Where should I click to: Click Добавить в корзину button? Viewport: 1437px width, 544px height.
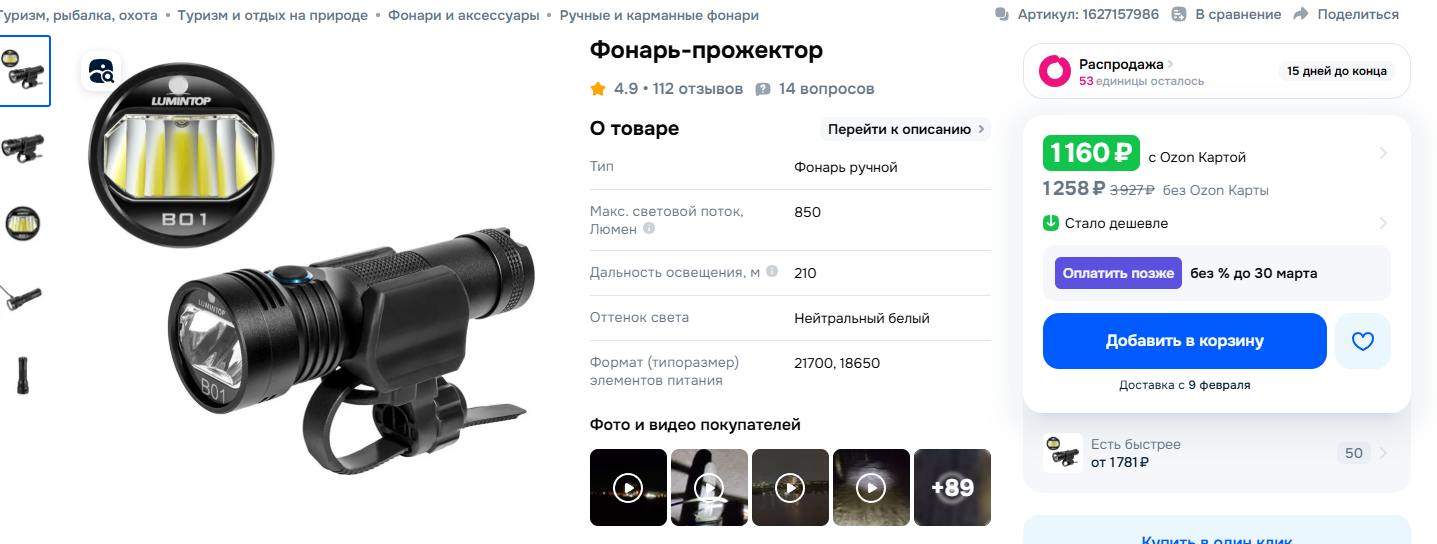tap(1185, 341)
